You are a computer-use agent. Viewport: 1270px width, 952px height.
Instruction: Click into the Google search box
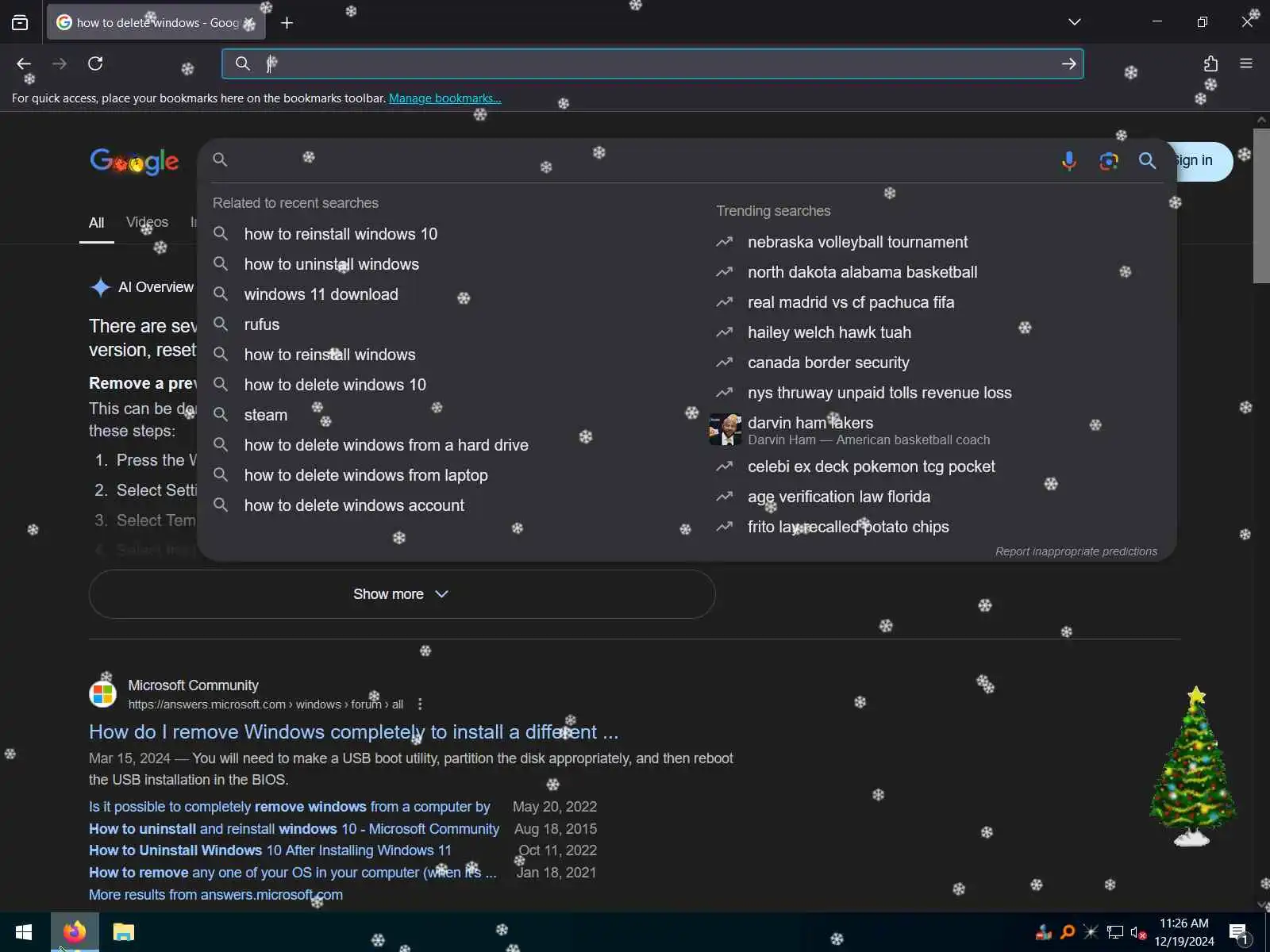(x=635, y=160)
